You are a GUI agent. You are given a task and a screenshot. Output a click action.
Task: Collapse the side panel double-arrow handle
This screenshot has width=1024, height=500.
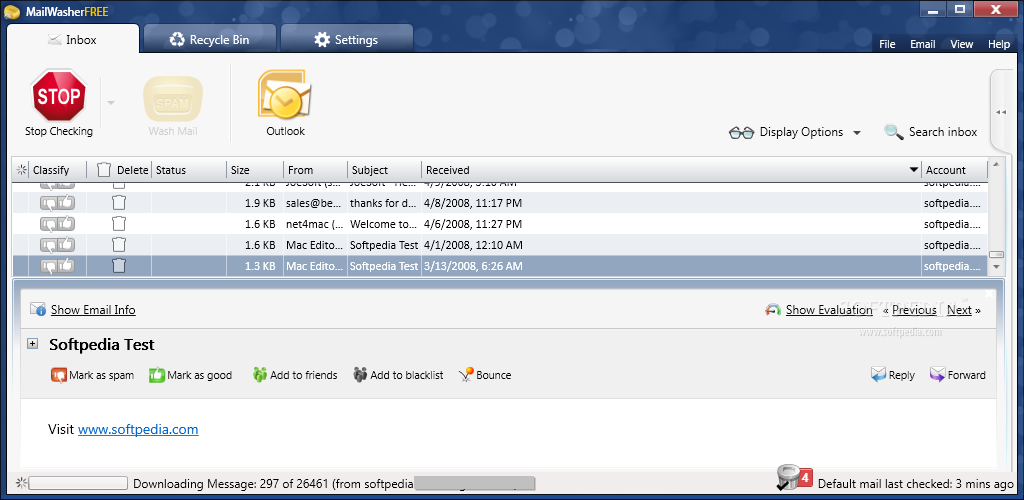click(1001, 112)
